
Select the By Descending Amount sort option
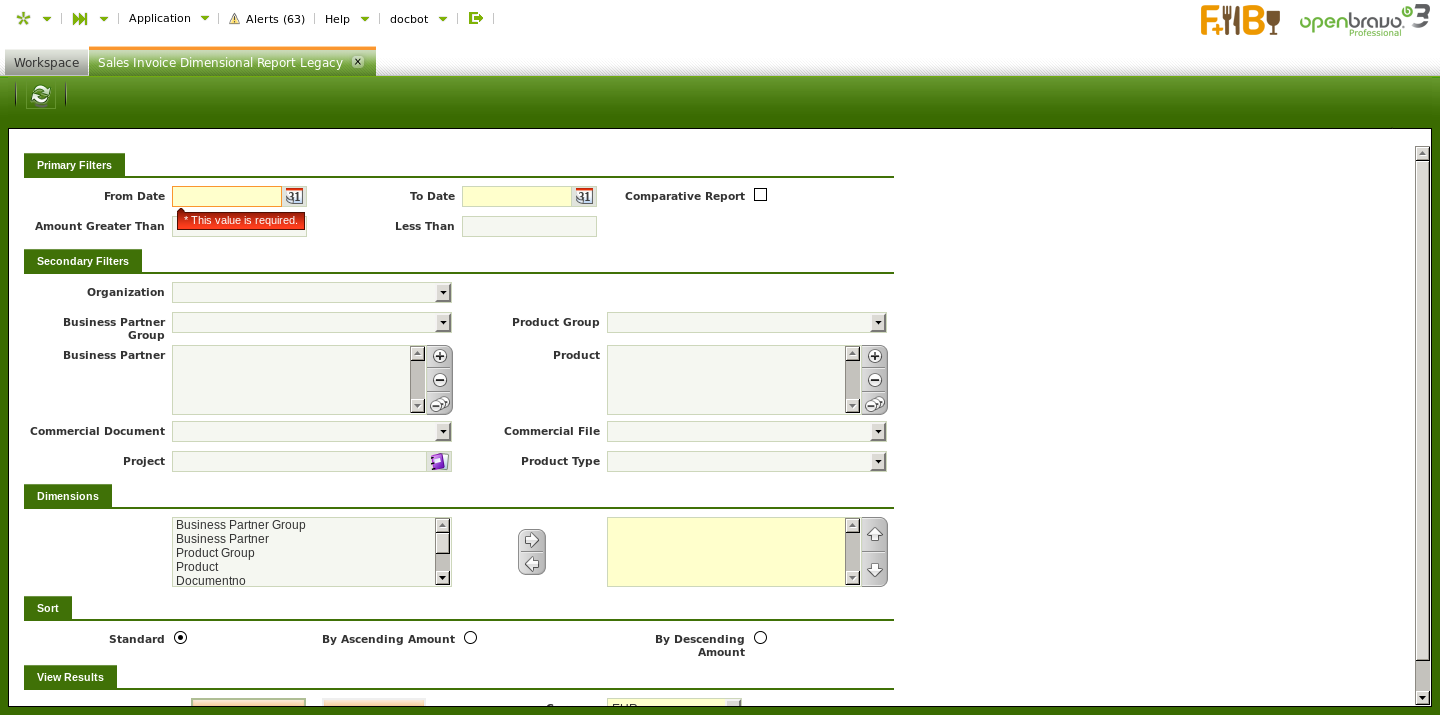click(x=760, y=638)
